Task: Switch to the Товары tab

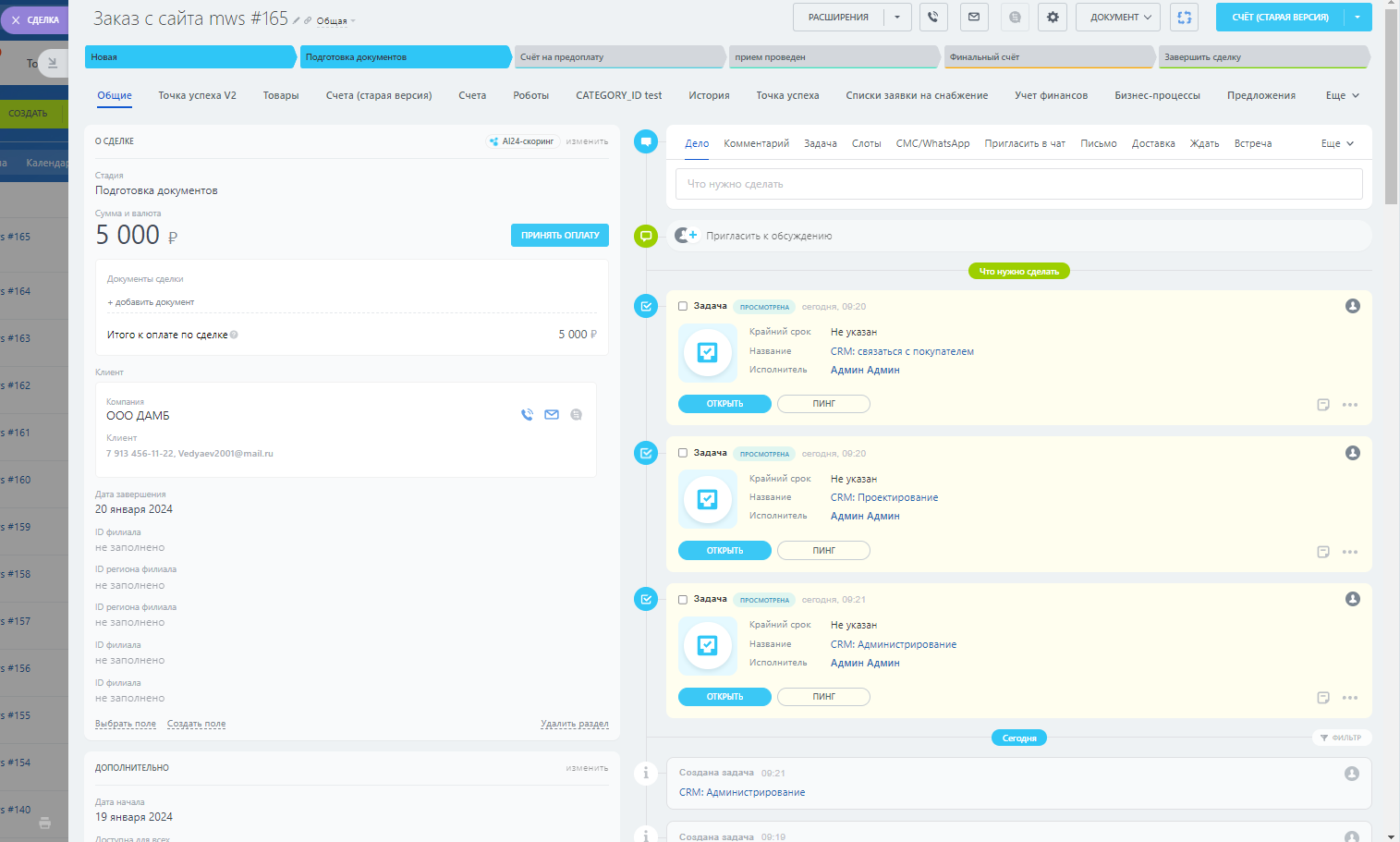Action: pyautogui.click(x=281, y=95)
